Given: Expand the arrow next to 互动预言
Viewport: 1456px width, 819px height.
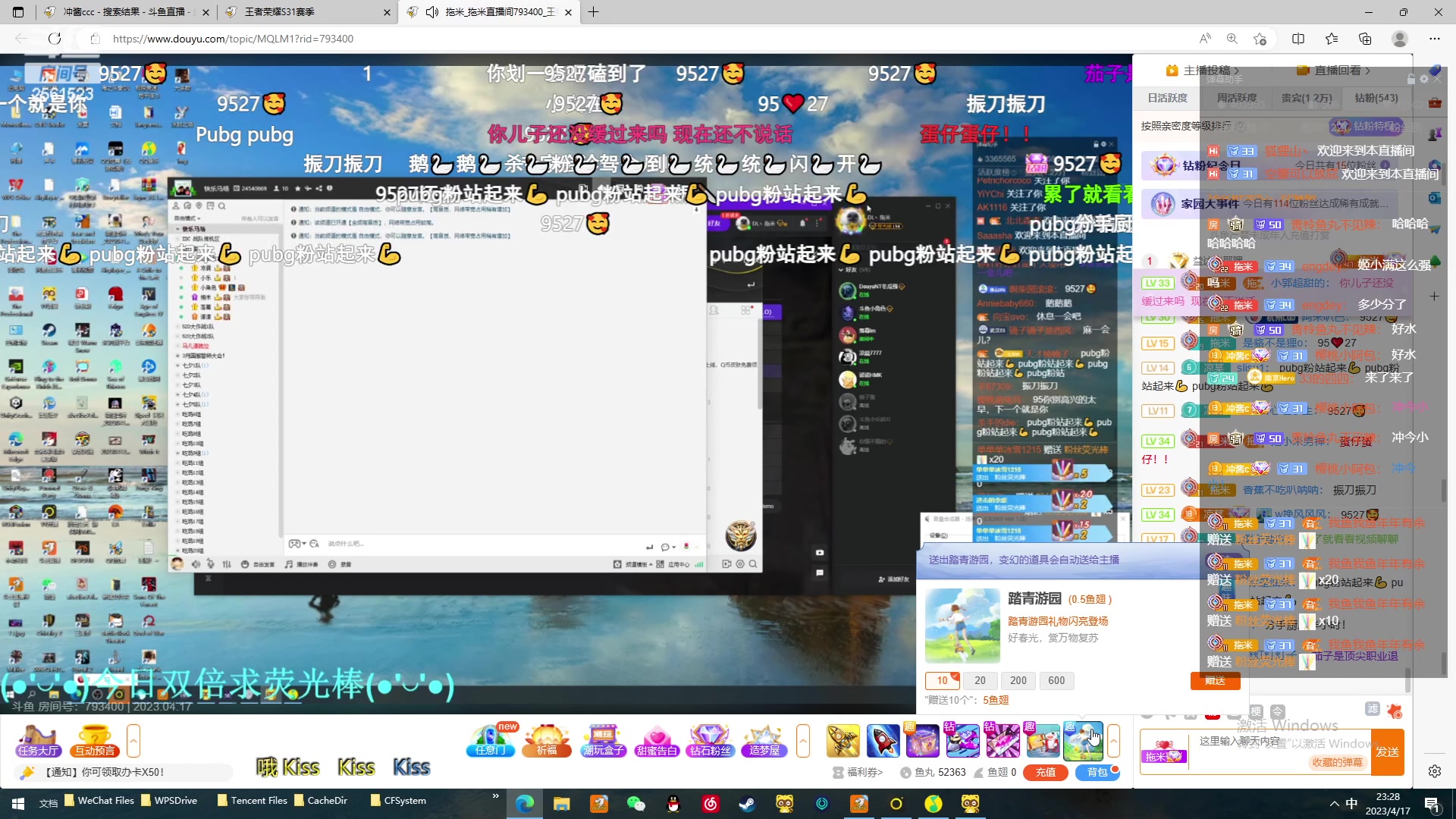Looking at the screenshot, I should coord(133,740).
